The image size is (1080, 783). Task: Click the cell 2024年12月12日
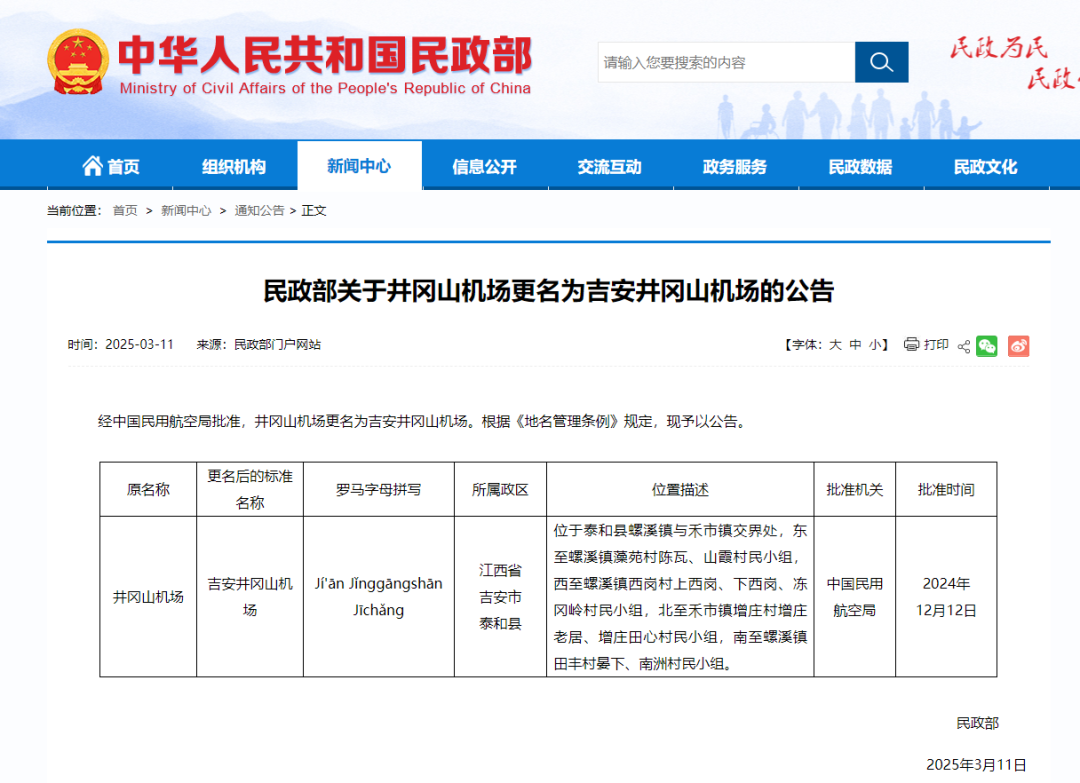[946, 597]
